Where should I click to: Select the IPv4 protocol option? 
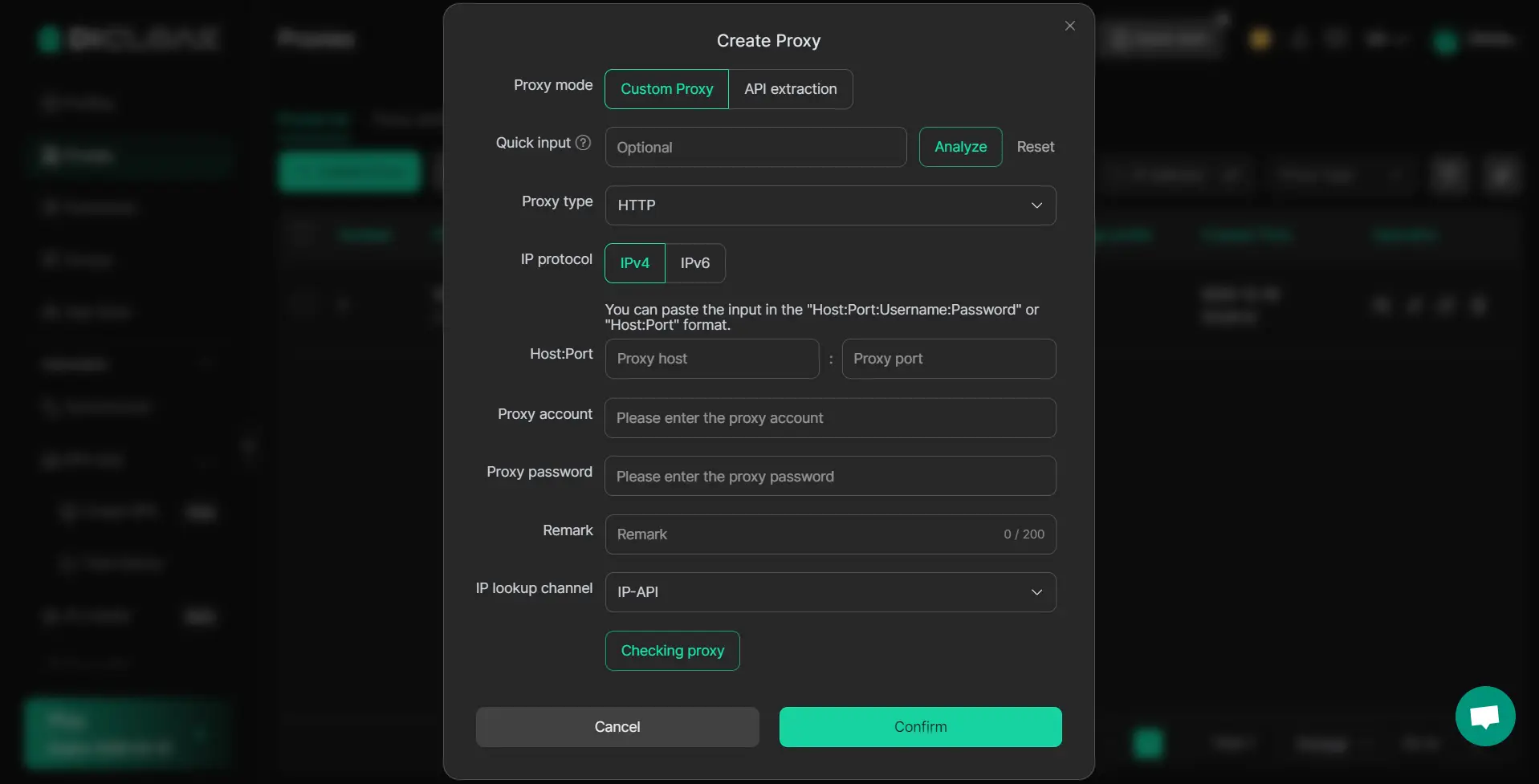tap(634, 263)
